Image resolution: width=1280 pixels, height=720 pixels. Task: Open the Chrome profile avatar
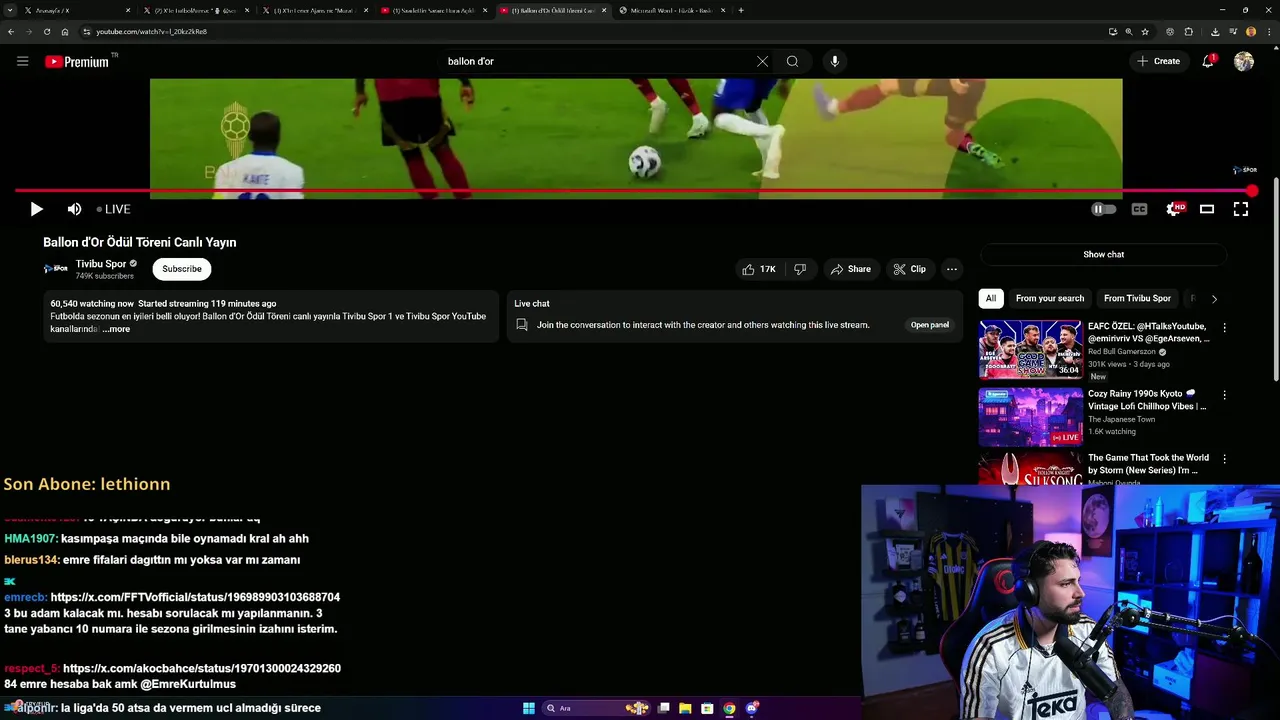[x=1250, y=31]
